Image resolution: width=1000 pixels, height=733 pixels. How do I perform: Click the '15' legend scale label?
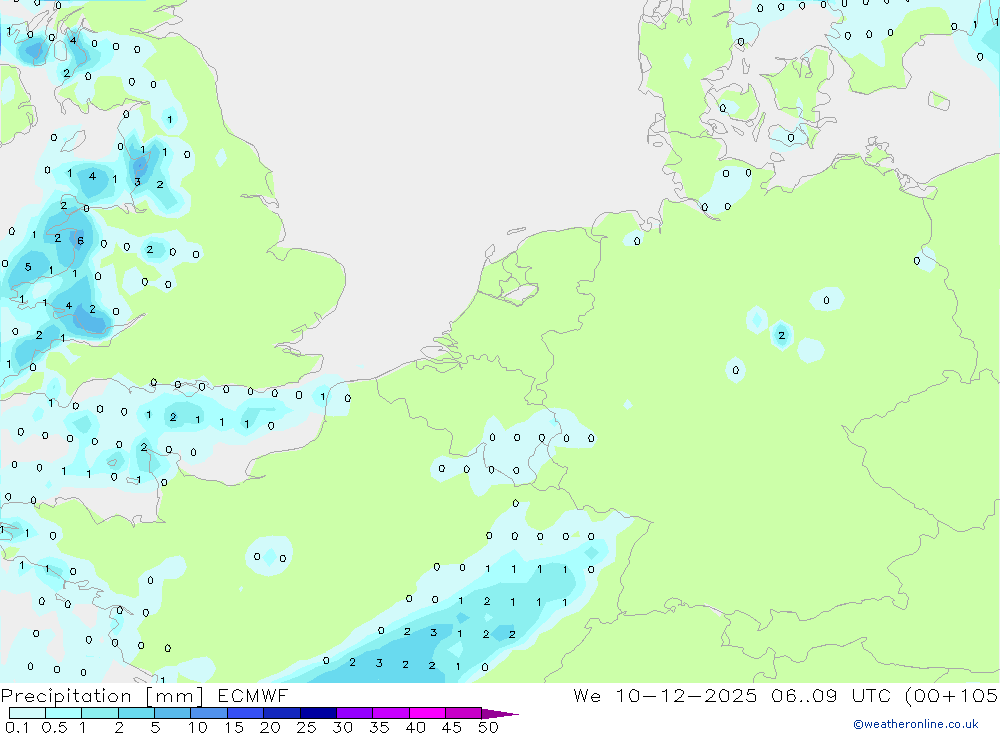(234, 727)
